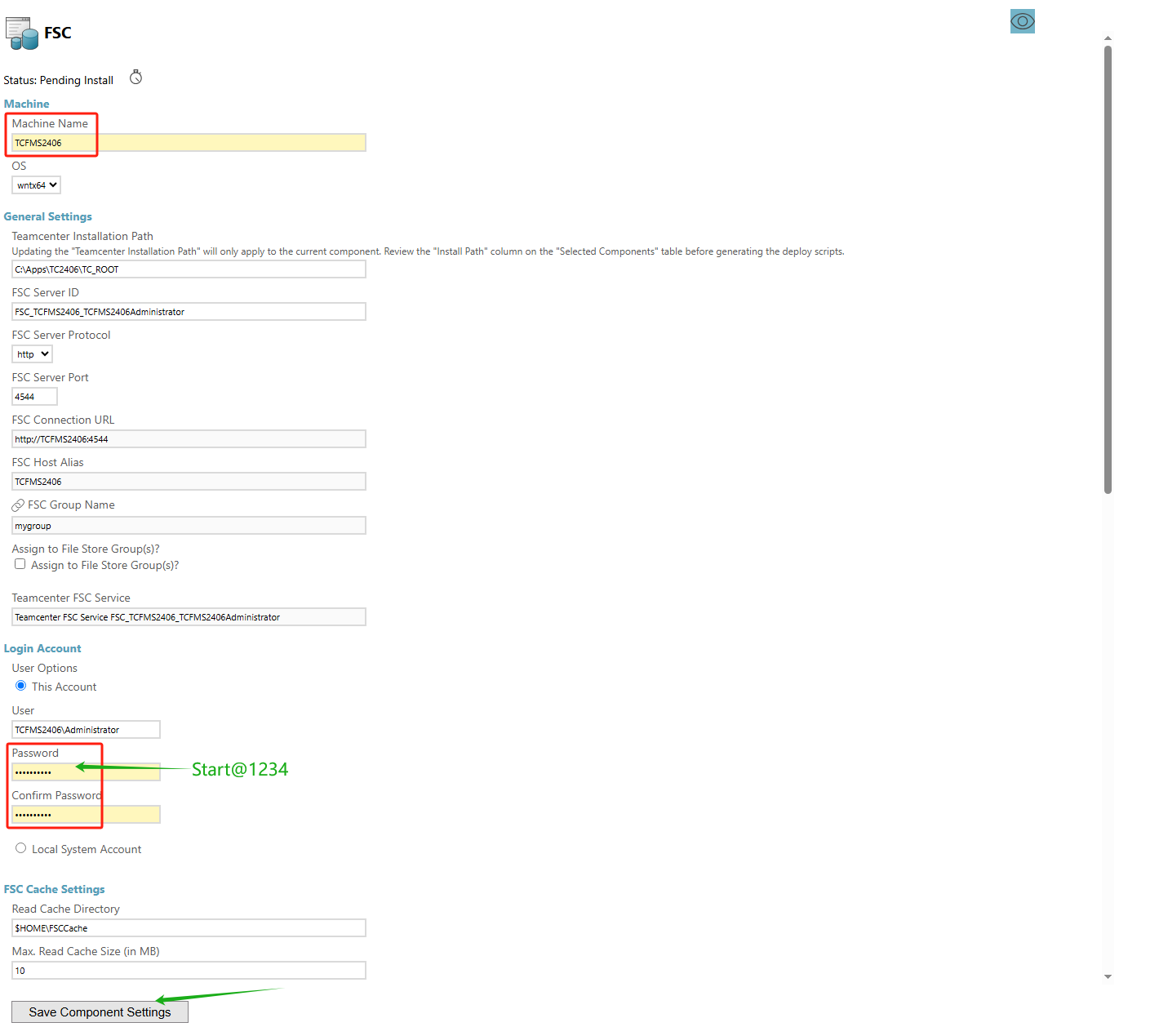Screen dimensions: 1159x1036
Task: Click the User TCFMS2406\Administrator field
Action: pyautogui.click(x=87, y=730)
